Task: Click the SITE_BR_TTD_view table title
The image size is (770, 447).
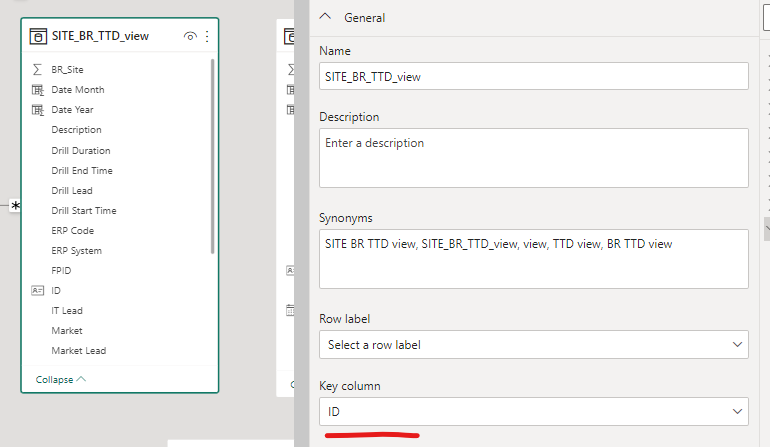Action: click(x=100, y=36)
